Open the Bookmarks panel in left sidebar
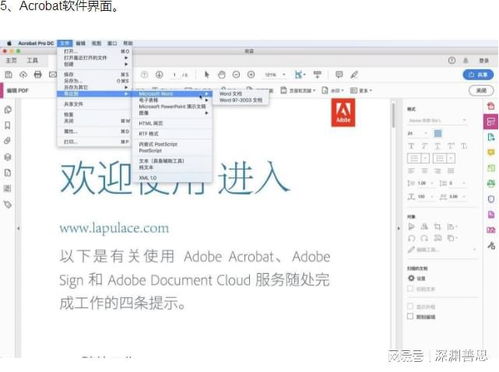This screenshot has height=372, width=499. coord(7,125)
